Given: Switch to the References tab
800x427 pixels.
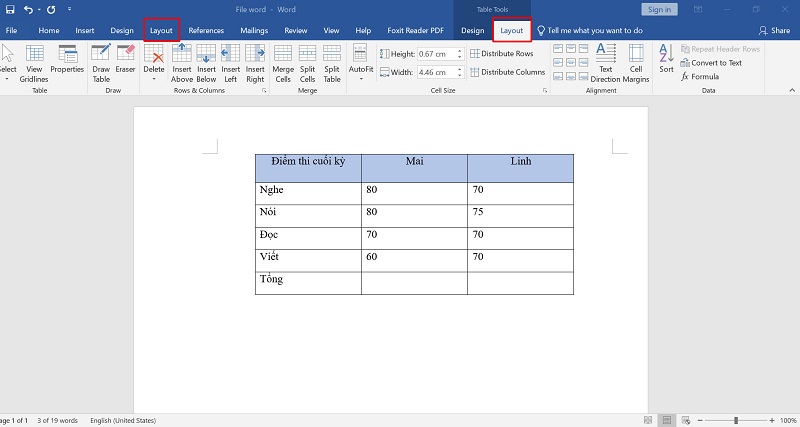Looking at the screenshot, I should (206, 31).
